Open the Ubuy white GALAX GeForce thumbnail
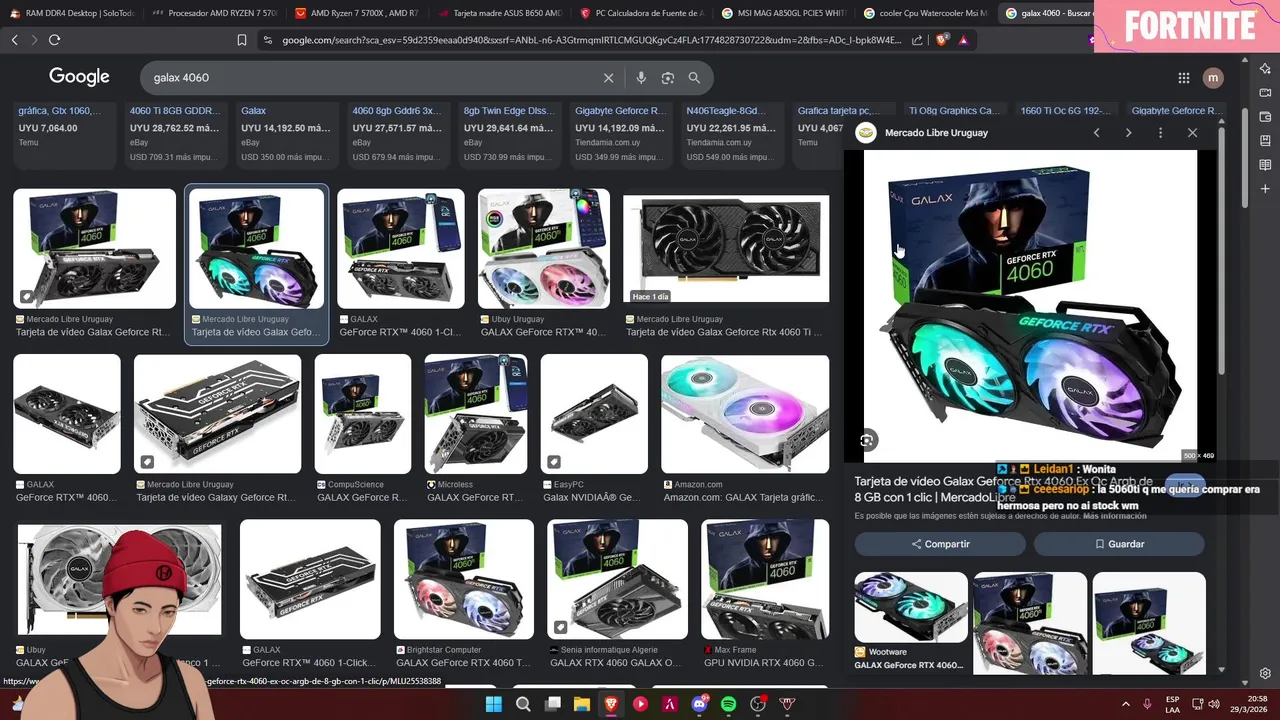Image resolution: width=1280 pixels, height=720 pixels. click(544, 249)
